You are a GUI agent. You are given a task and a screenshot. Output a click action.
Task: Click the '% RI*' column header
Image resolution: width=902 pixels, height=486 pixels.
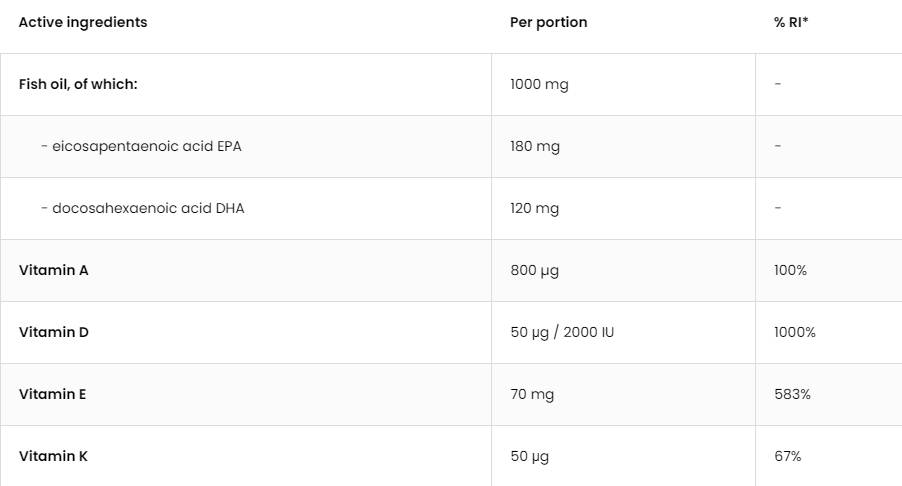[x=791, y=23]
